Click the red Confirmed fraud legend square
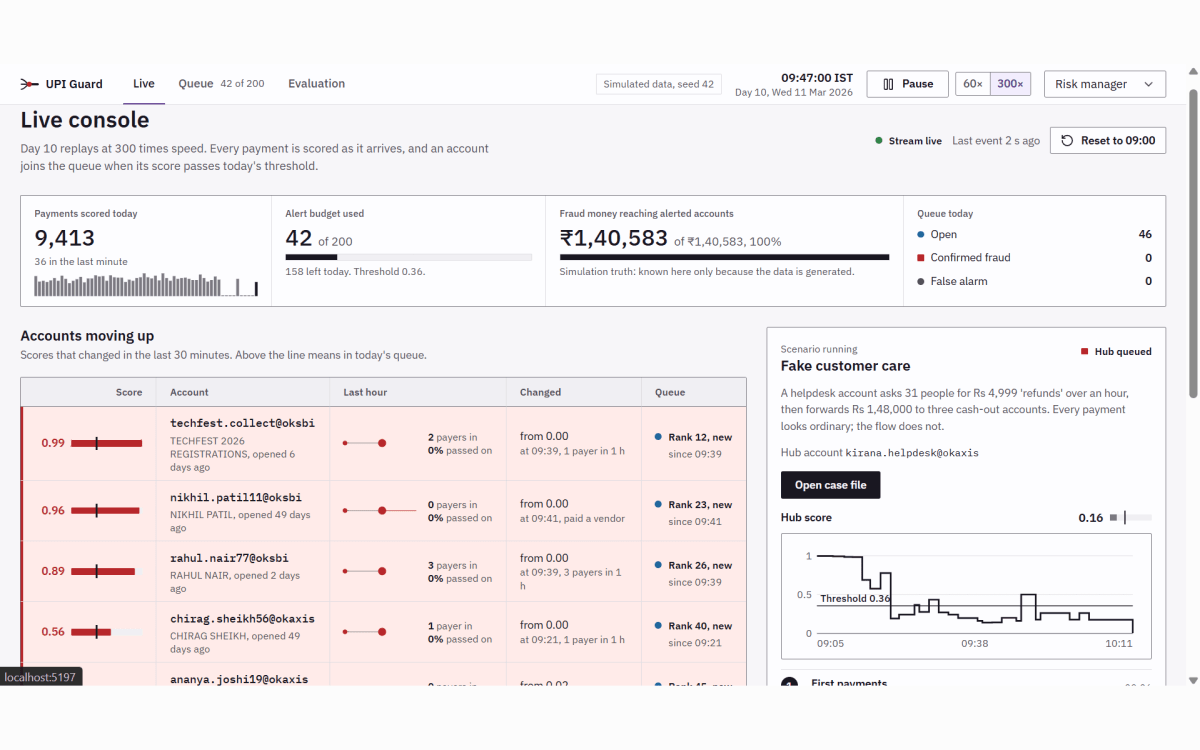 point(921,258)
